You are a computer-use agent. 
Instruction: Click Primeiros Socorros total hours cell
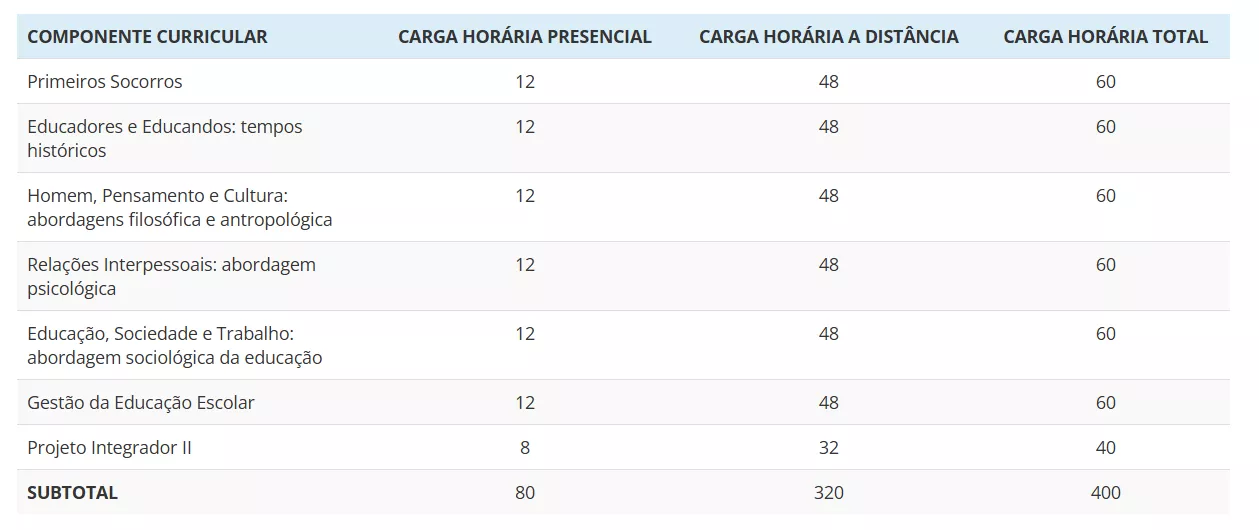1105,82
